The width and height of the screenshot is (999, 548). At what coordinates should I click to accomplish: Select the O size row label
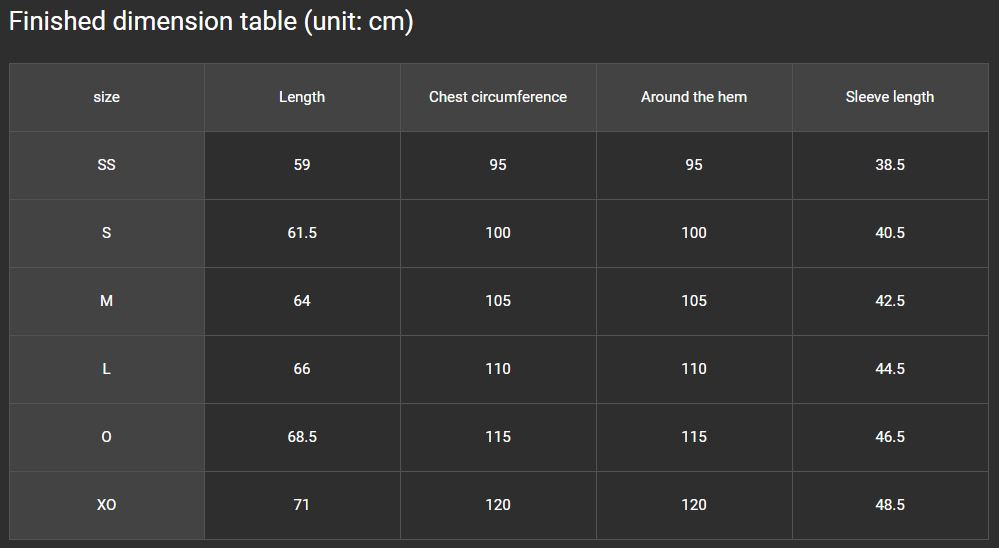[106, 436]
